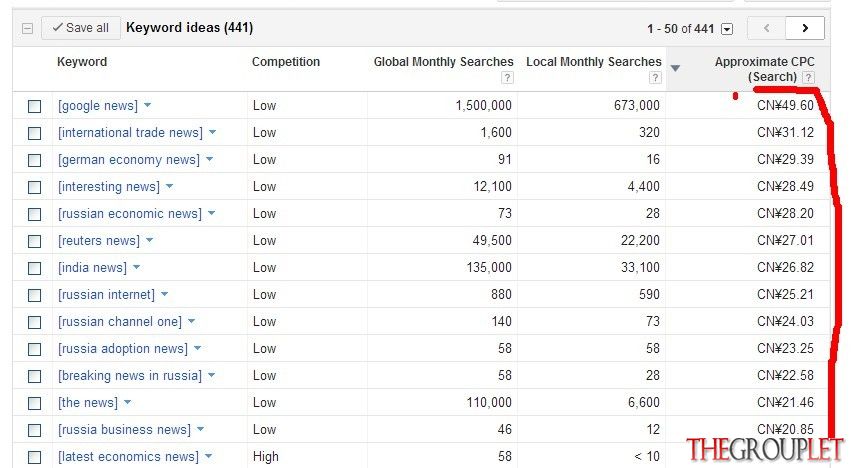The image size is (851, 468).
Task: Select the checkbox for [russia business news]
Action: coord(34,431)
